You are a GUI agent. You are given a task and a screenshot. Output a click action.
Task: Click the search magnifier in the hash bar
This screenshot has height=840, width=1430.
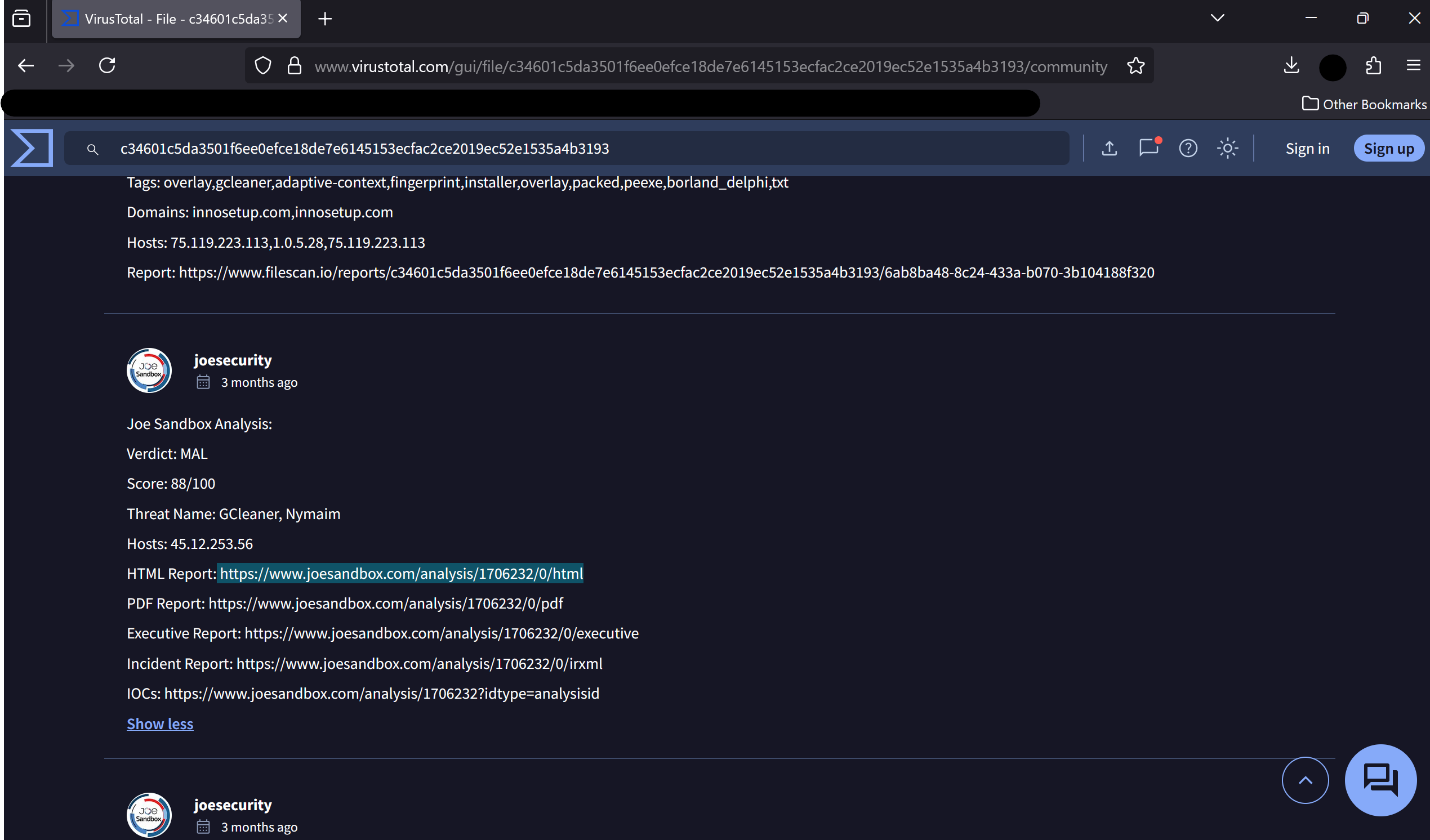pyautogui.click(x=93, y=149)
